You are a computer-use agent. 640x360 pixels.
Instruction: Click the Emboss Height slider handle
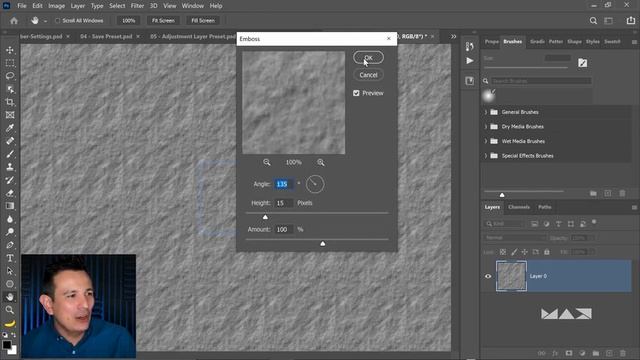tap(265, 217)
